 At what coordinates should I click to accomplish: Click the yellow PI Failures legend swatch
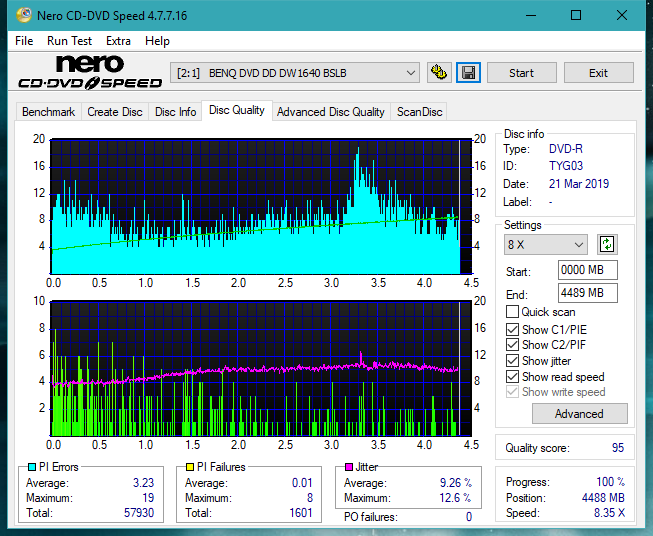pos(190,467)
